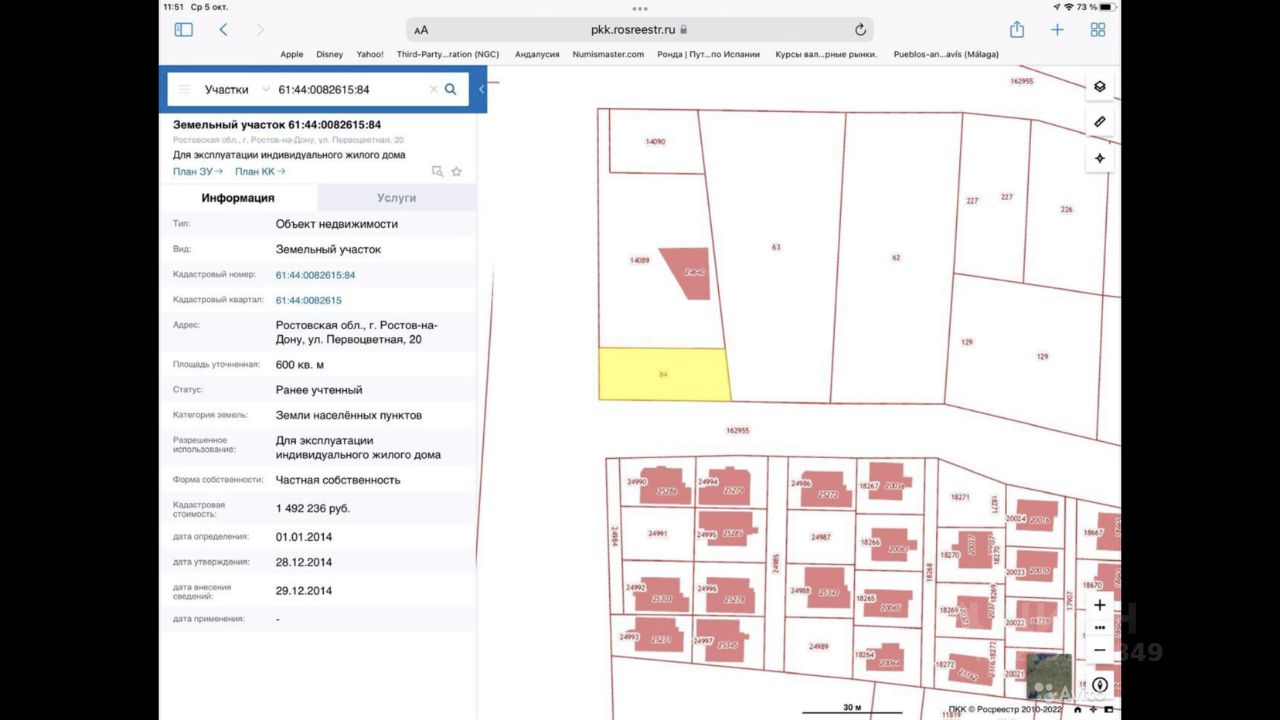The width and height of the screenshot is (1280, 720).
Task: Open the Safari sidebar panel
Action: pos(183,30)
